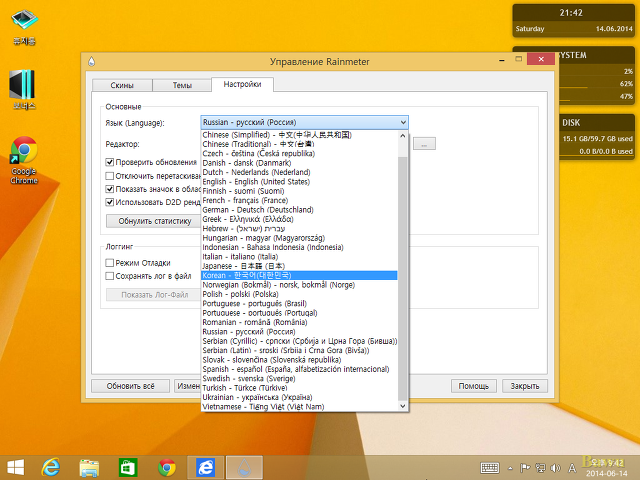
Task: Select French - français language
Action: point(299,200)
